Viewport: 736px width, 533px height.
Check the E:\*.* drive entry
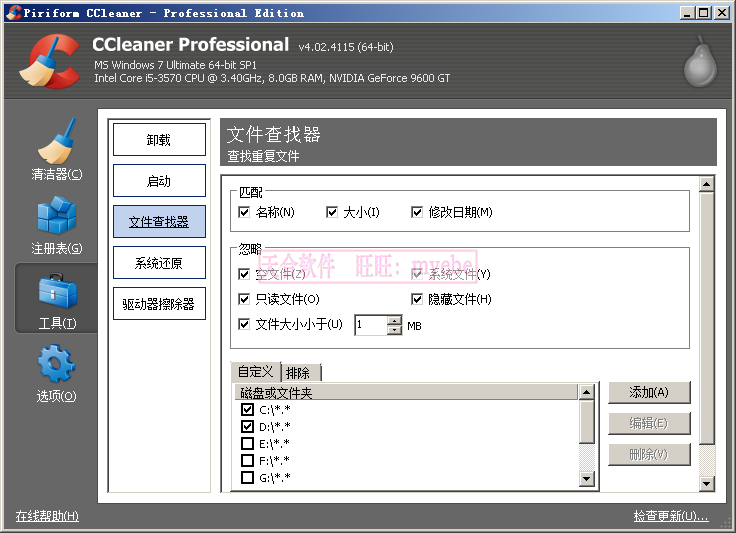[x=247, y=443]
